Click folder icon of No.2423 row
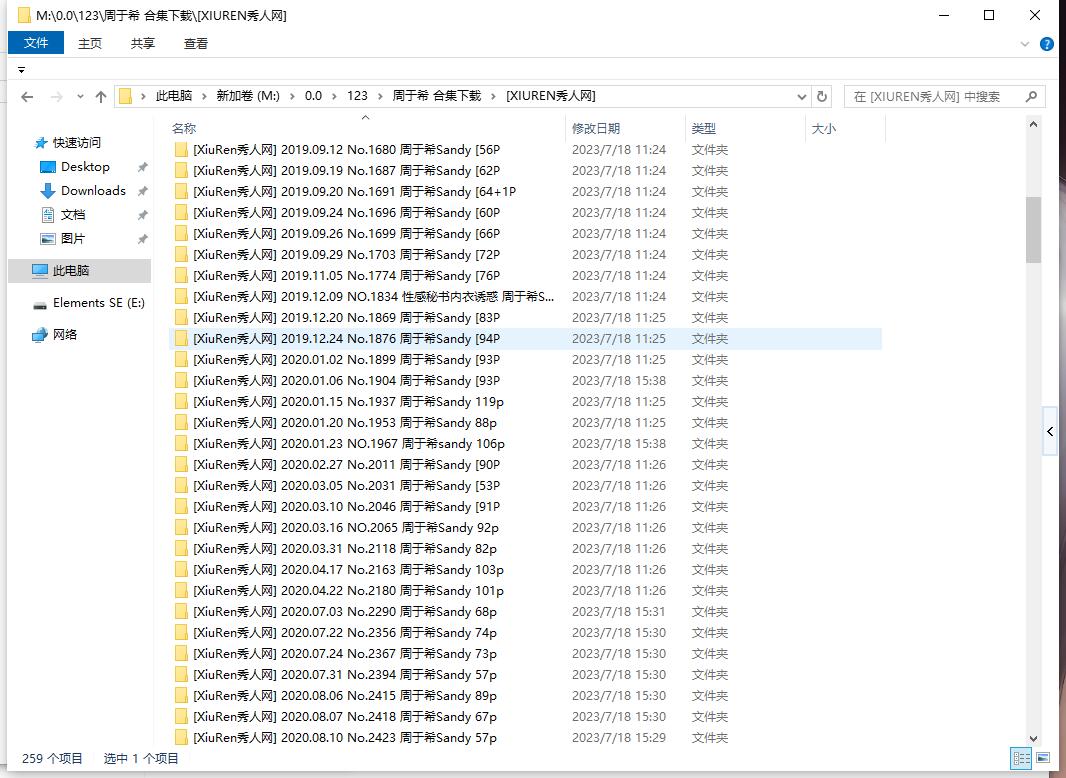Image resolution: width=1066 pixels, height=778 pixels. (182, 738)
